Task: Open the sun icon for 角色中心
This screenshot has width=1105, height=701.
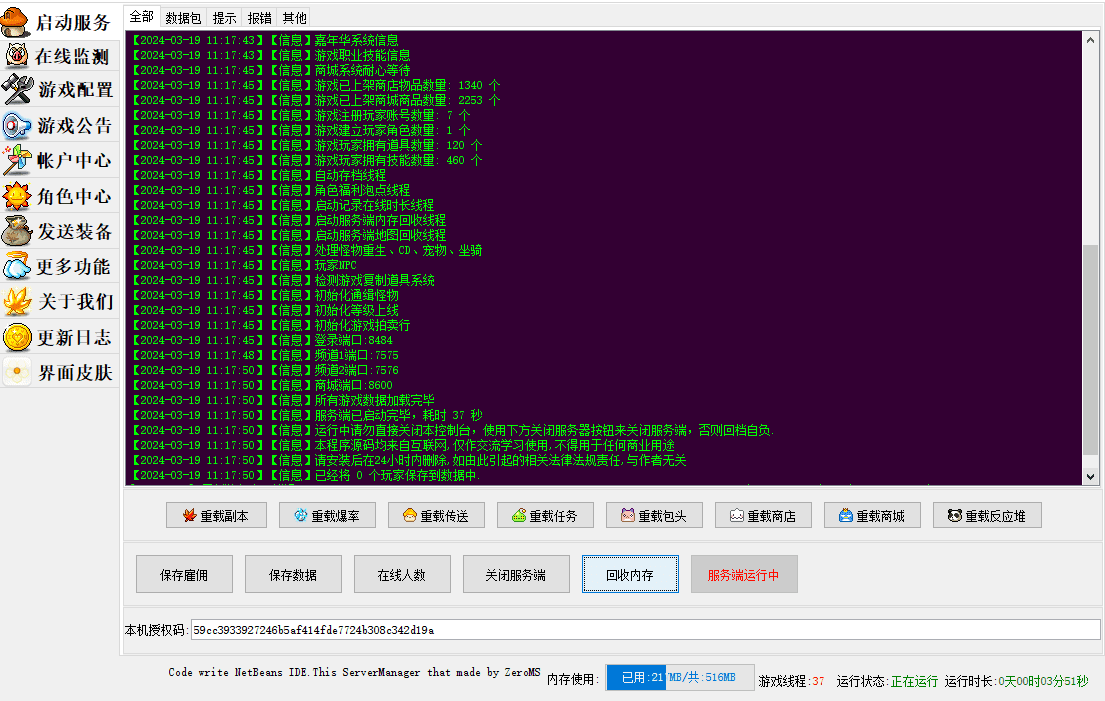Action: coord(16,196)
